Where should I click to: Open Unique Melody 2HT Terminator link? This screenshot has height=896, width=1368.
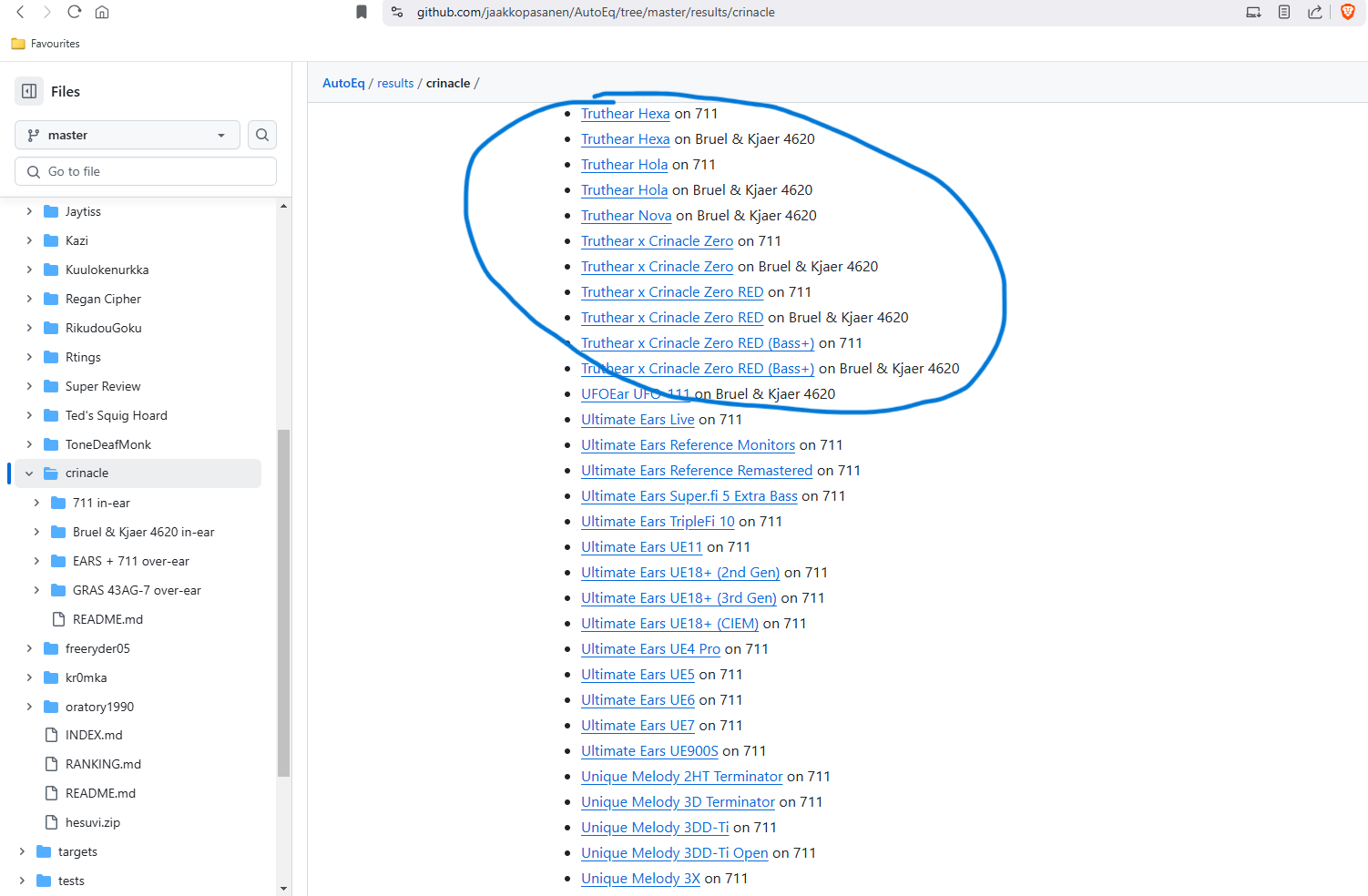tap(682, 776)
